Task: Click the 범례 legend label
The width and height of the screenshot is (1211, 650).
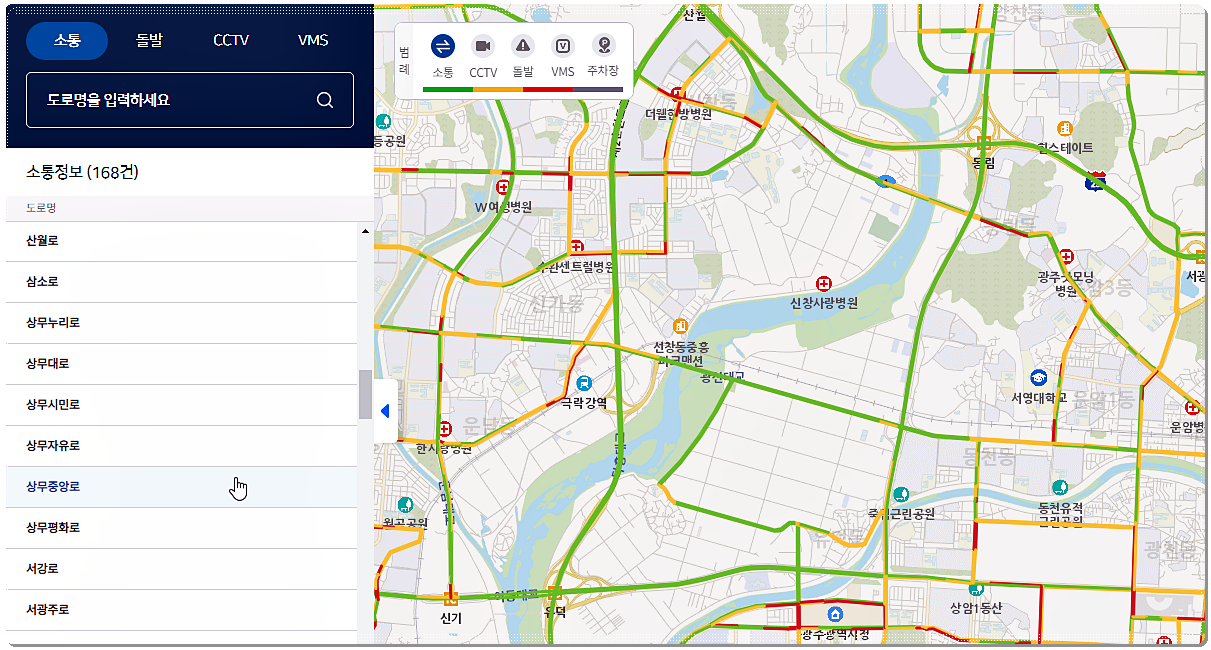Action: click(404, 60)
